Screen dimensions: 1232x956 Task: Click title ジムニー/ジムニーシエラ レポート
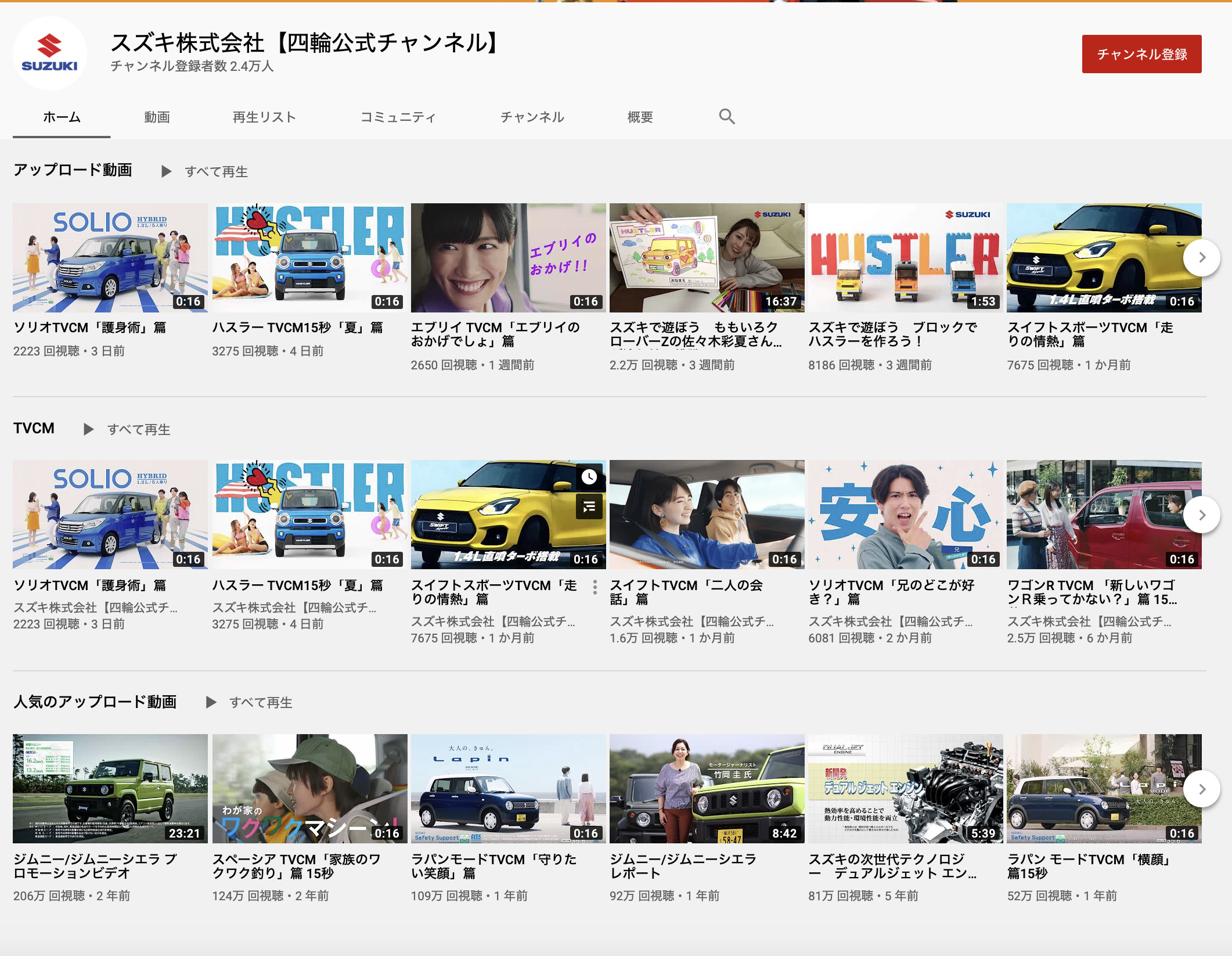point(683,866)
